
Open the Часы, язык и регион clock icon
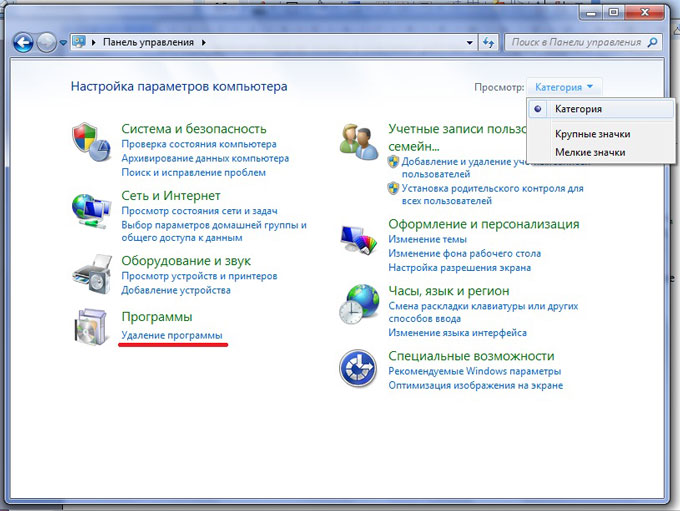click(x=359, y=304)
